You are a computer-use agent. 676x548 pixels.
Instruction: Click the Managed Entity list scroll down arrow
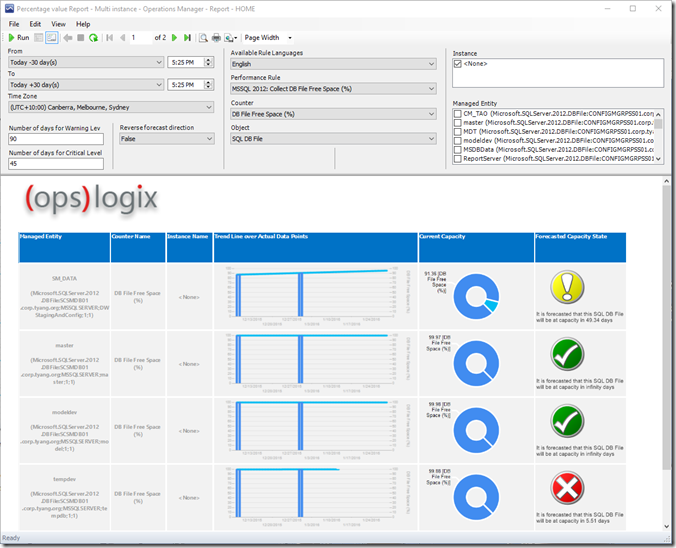658,159
